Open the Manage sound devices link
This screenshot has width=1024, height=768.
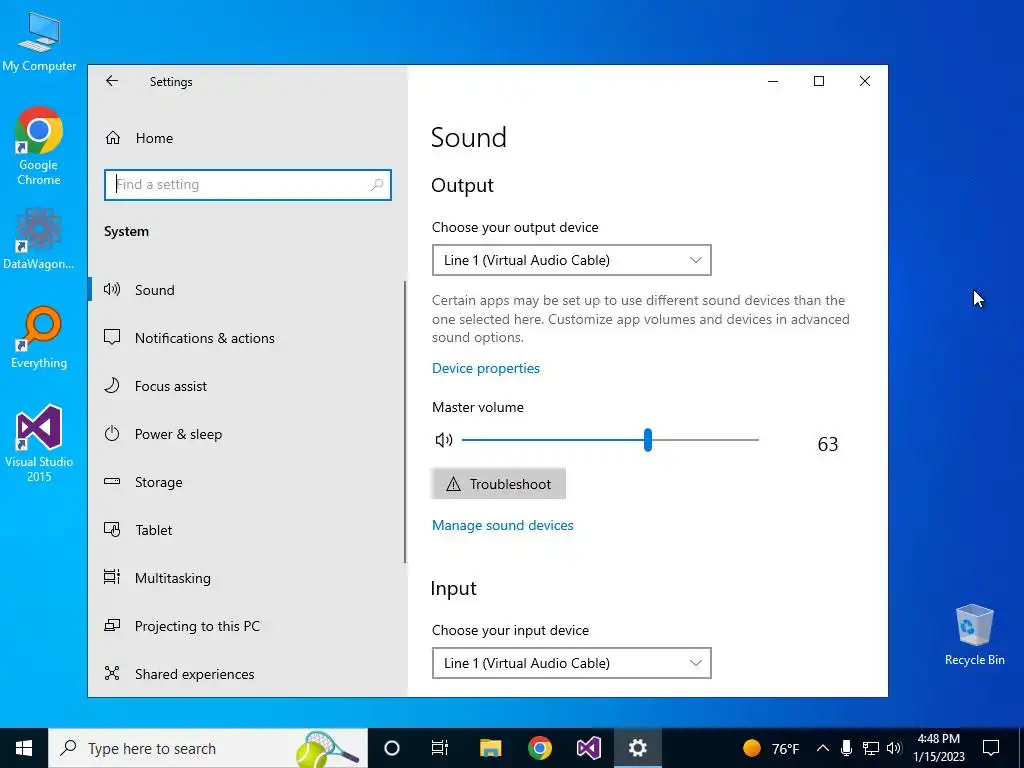[503, 525]
